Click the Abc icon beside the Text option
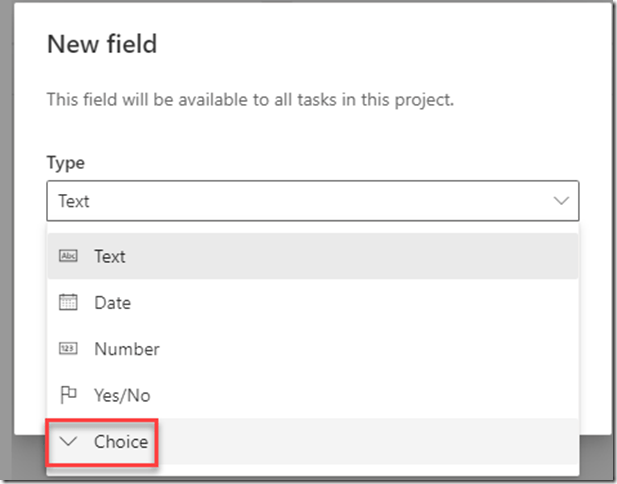Image resolution: width=617 pixels, height=484 pixels. (x=69, y=256)
